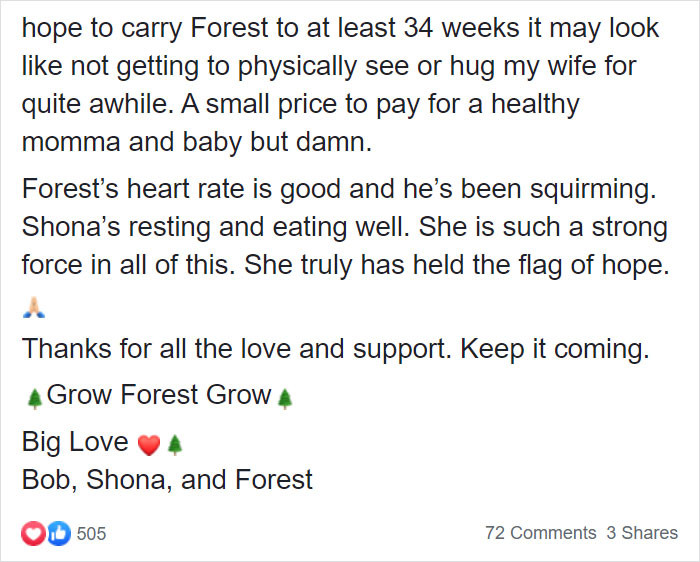Click the 'Big Love' text

coord(75,442)
